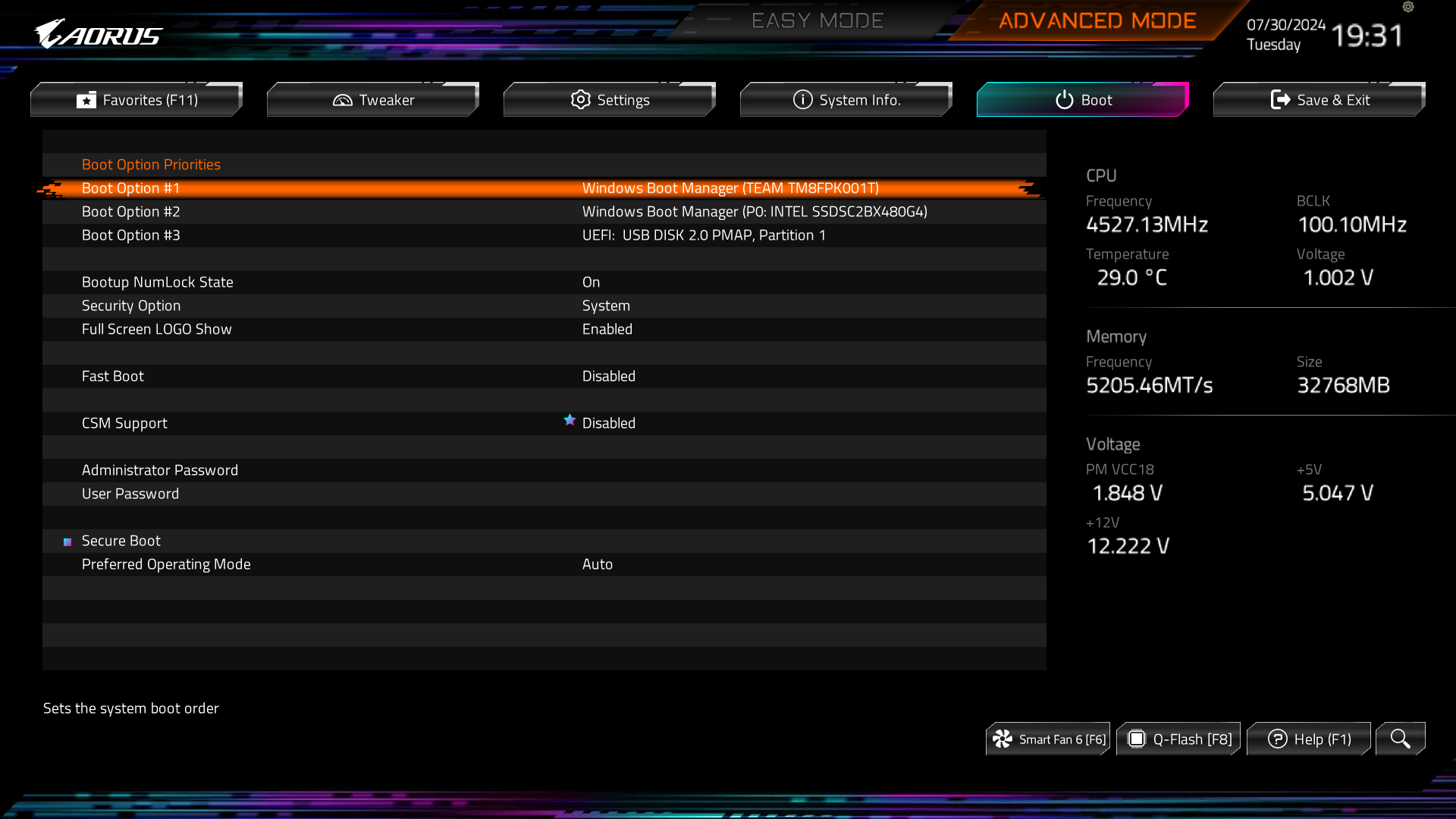Toggle Fast Boot Disabled value
This screenshot has height=819, width=1456.
point(608,376)
